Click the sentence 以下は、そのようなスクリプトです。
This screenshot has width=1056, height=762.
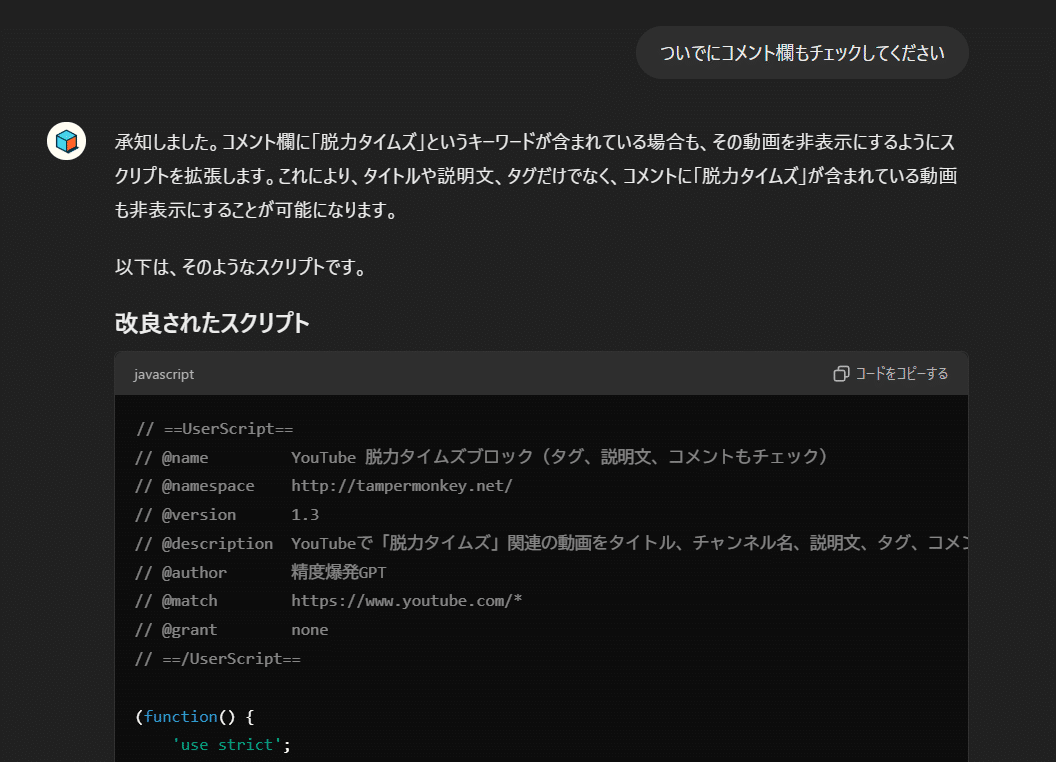[x=241, y=268]
